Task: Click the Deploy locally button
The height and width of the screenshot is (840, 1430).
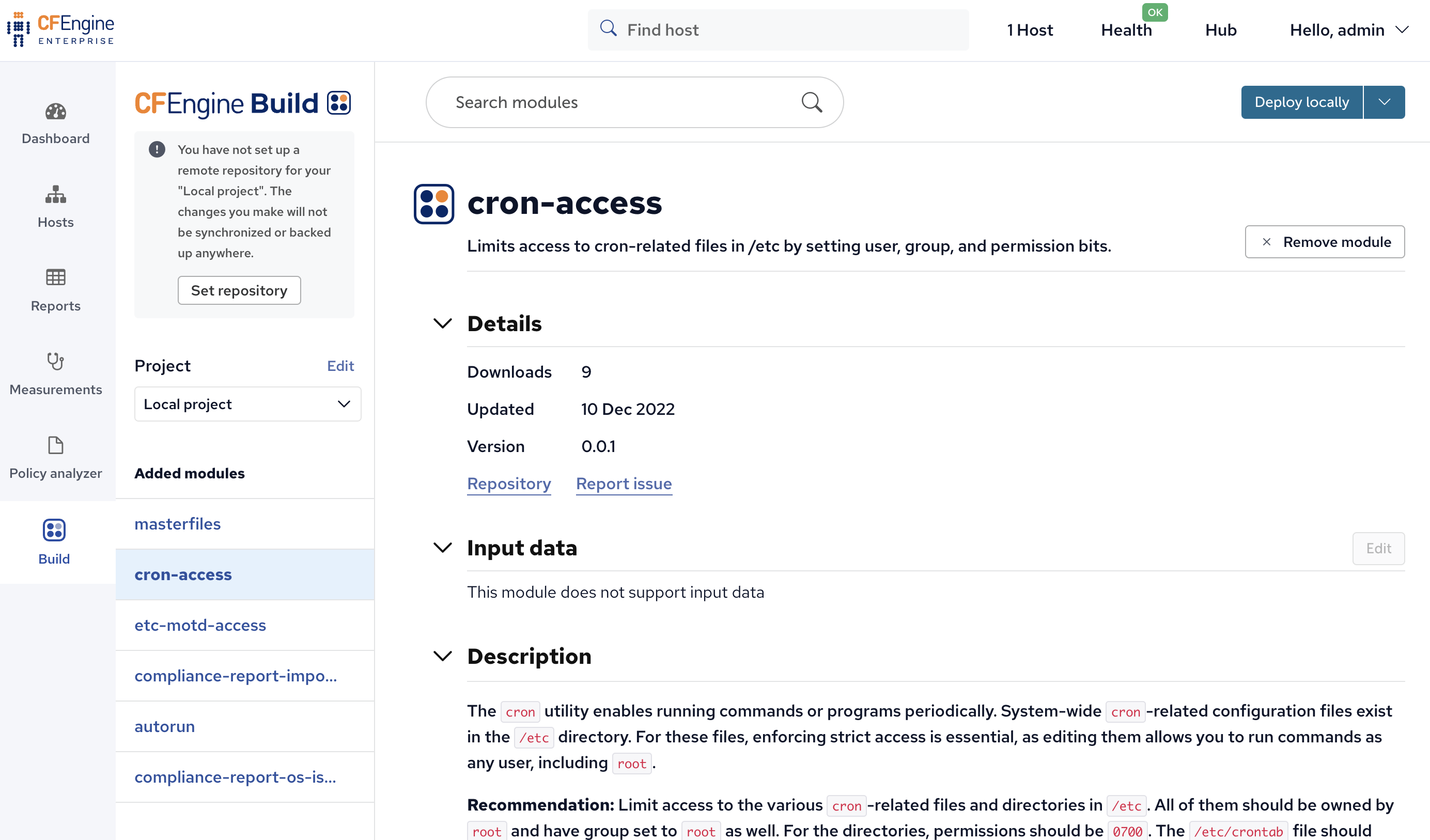Action: coord(1302,102)
